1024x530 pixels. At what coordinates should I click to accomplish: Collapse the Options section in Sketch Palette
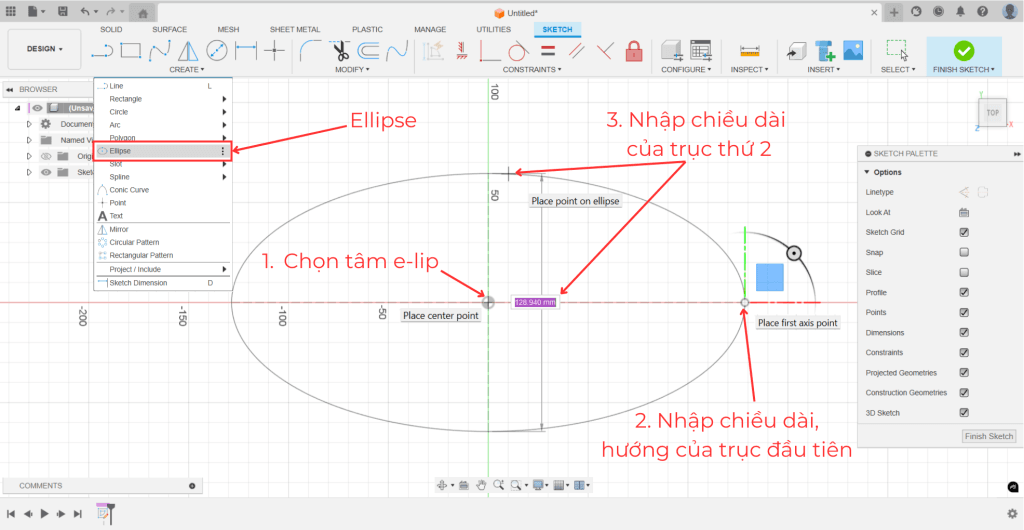click(867, 172)
